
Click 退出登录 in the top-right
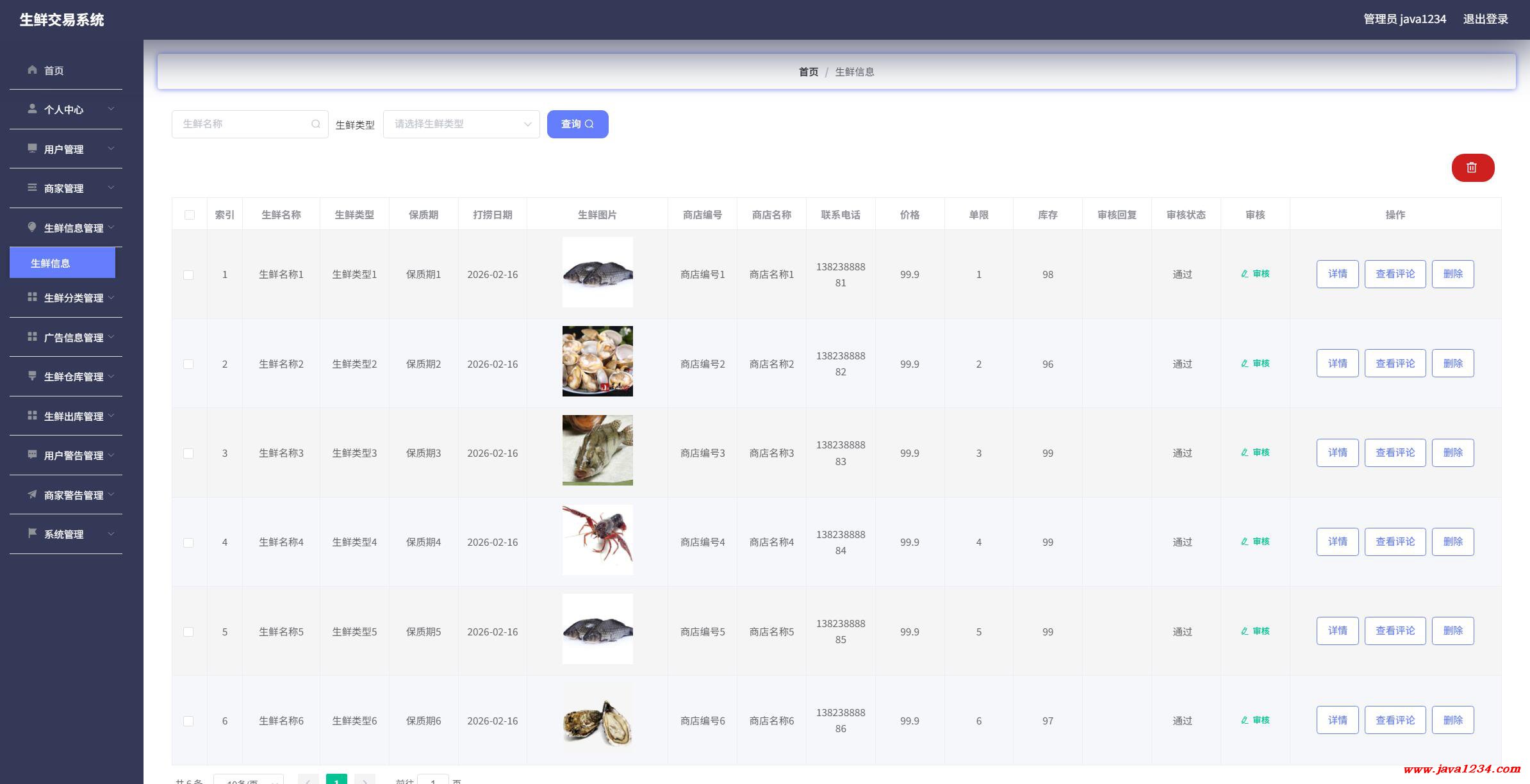click(1485, 19)
